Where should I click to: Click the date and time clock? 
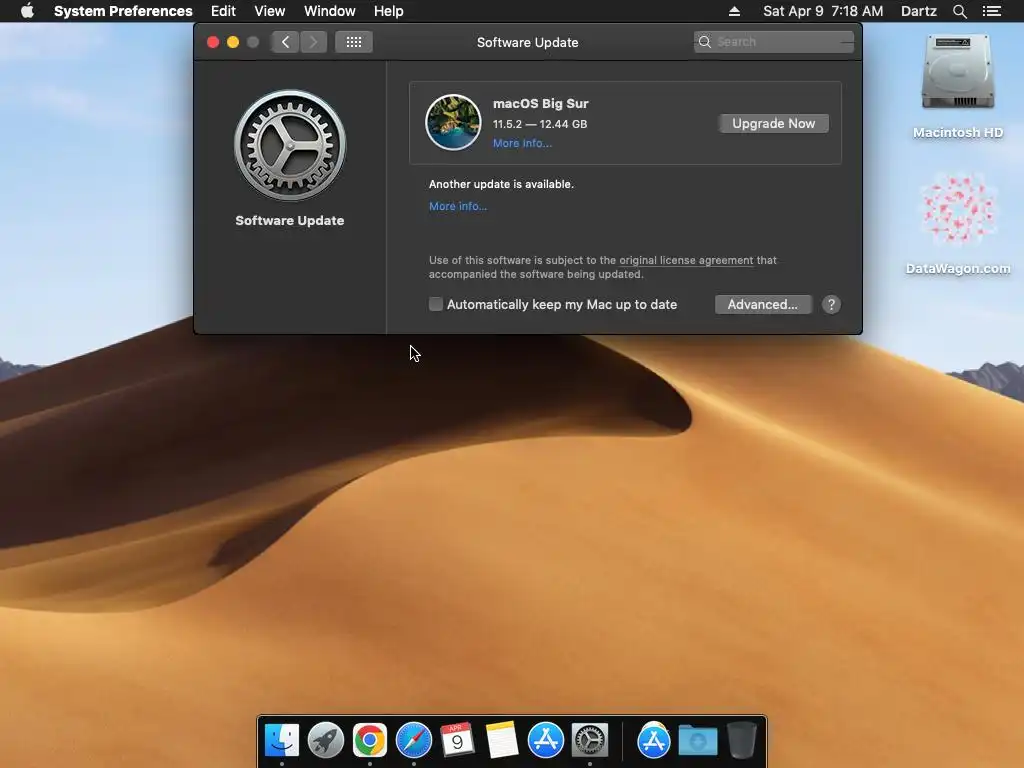[823, 11]
